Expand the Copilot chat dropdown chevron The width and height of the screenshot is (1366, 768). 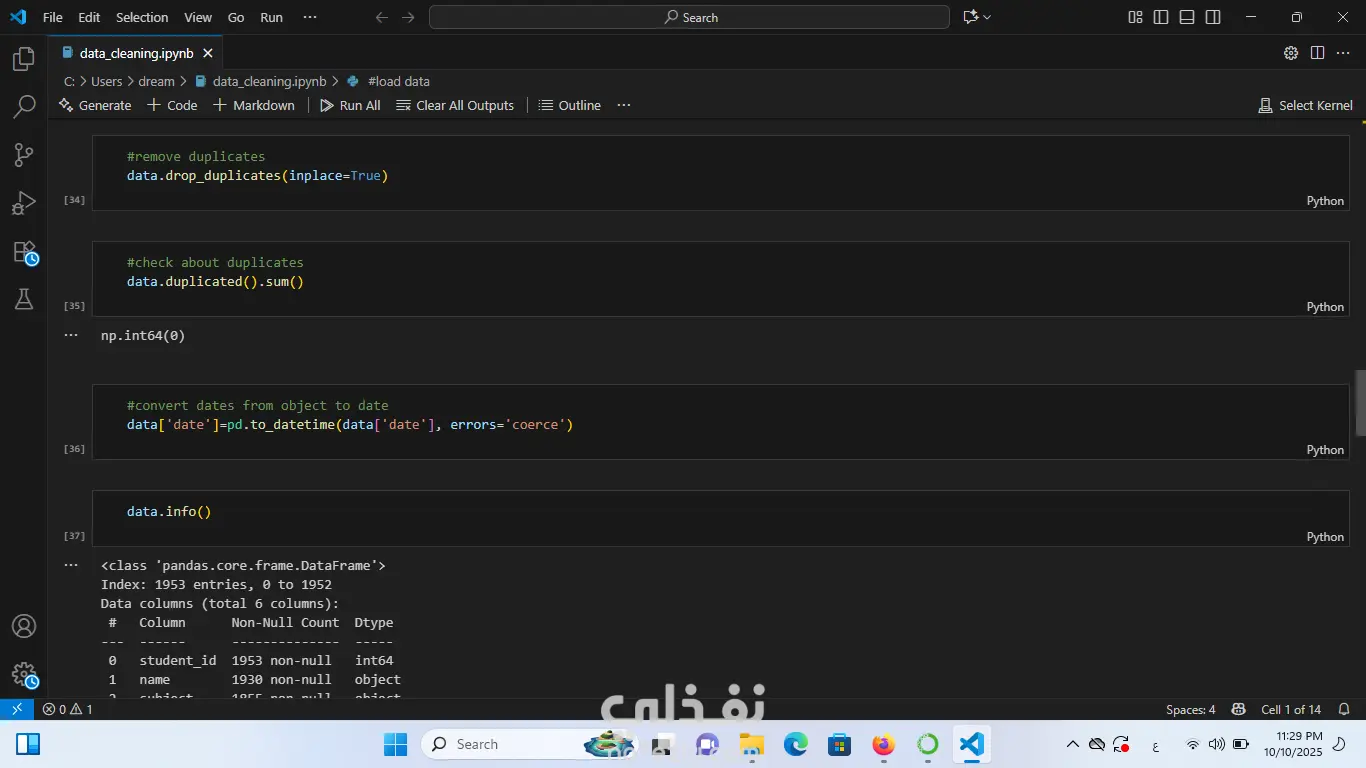[x=987, y=17]
